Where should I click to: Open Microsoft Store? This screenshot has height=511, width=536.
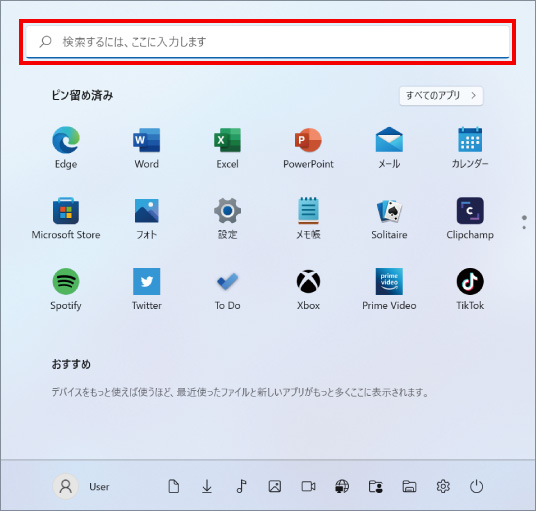point(66,218)
